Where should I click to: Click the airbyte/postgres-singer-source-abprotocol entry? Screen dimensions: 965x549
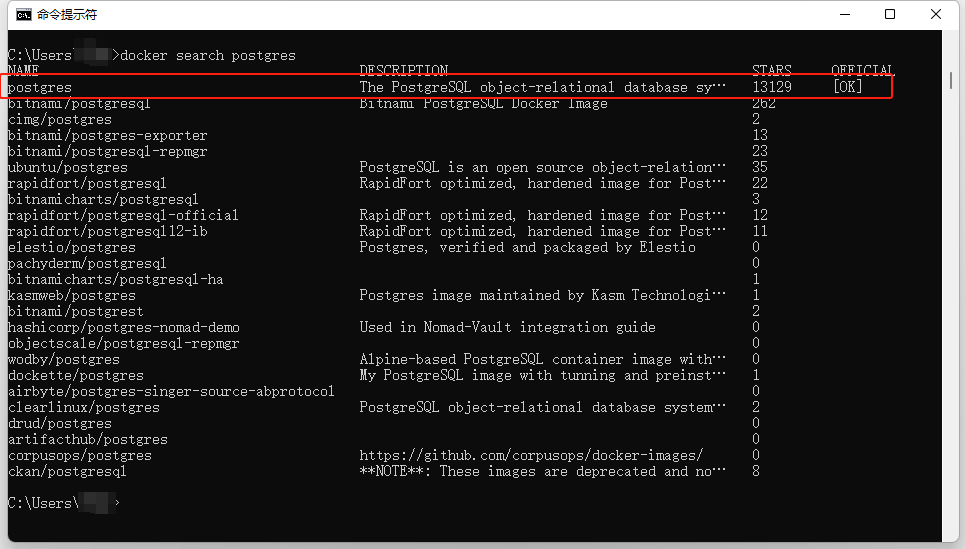click(x=171, y=391)
